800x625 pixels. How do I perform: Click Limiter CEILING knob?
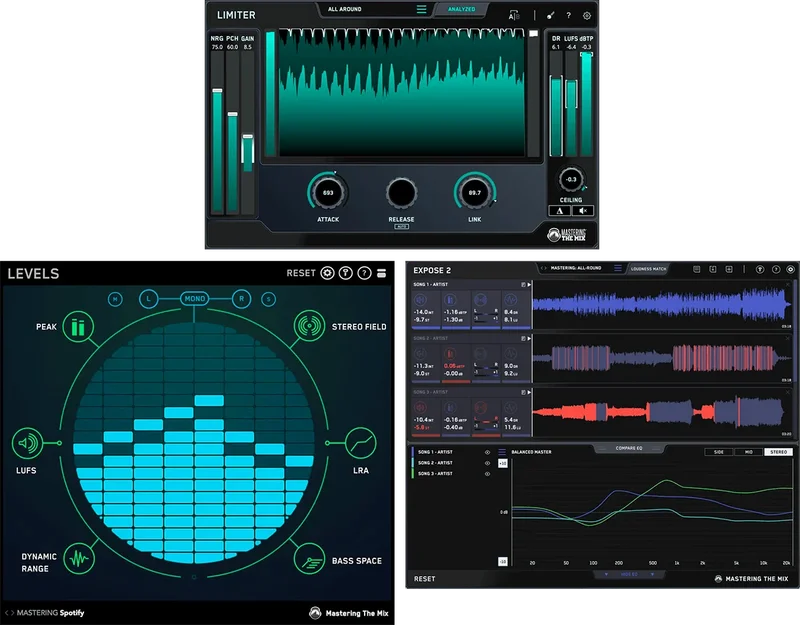tap(571, 179)
